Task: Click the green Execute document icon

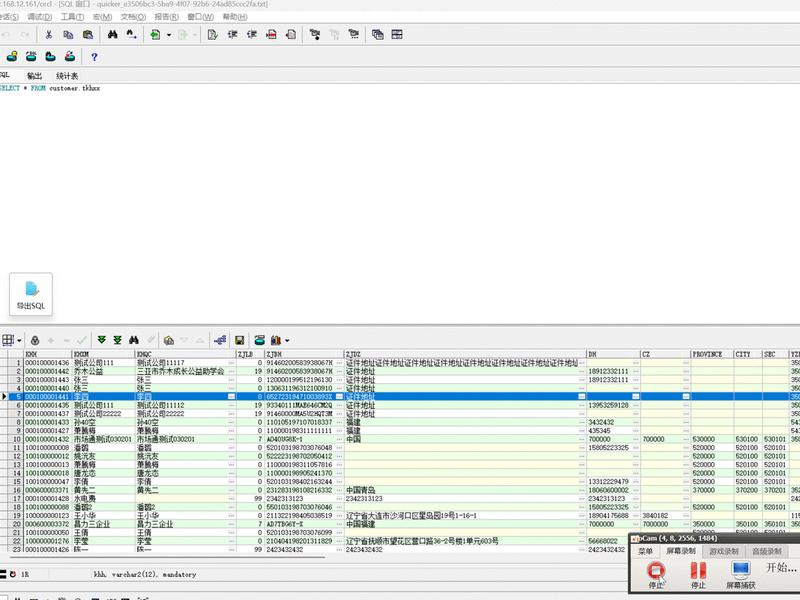Action: pos(155,35)
